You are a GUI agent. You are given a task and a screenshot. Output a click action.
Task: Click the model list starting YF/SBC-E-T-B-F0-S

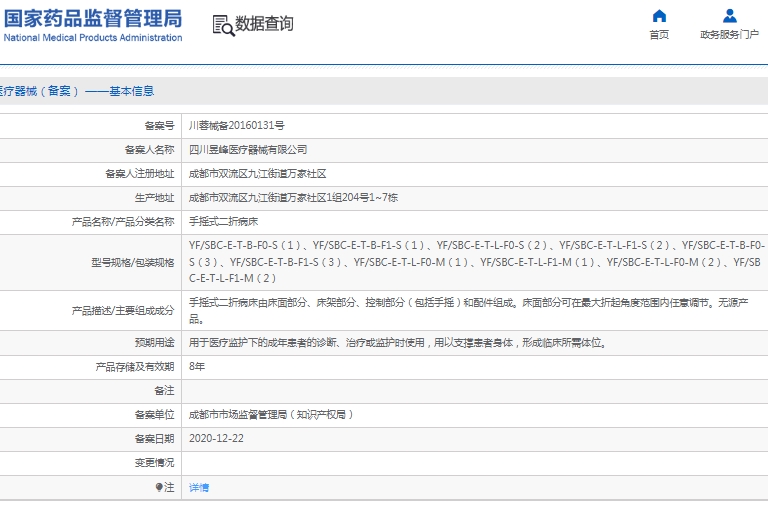point(477,262)
